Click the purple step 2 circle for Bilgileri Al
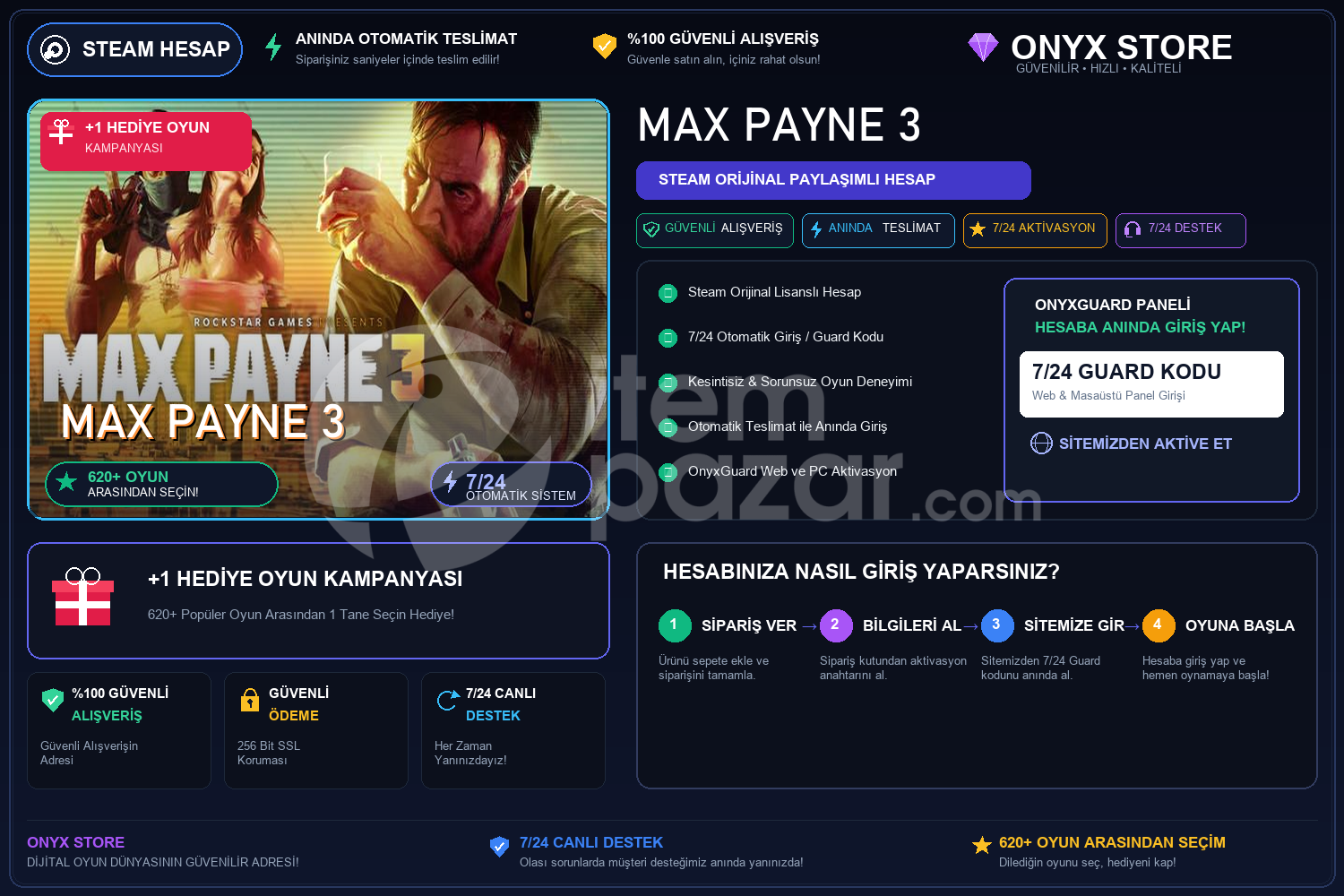The image size is (1344, 896). tap(836, 625)
